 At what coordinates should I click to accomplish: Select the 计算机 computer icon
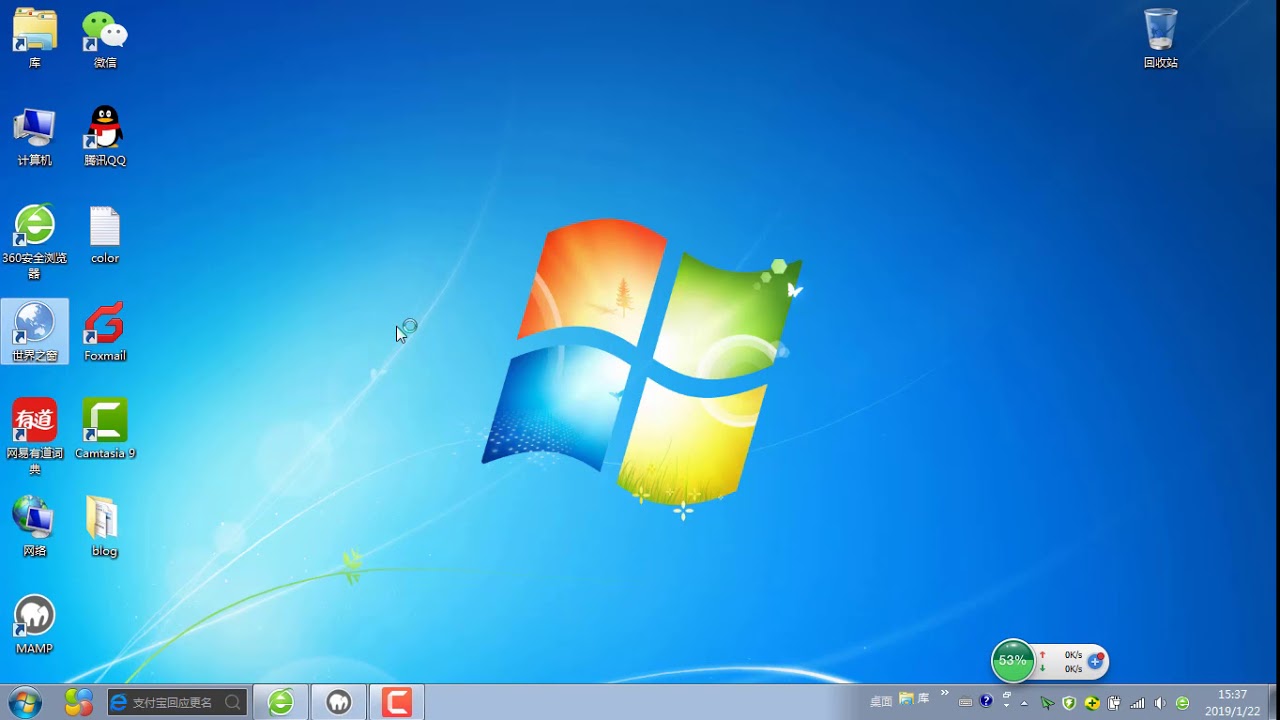click(35, 136)
